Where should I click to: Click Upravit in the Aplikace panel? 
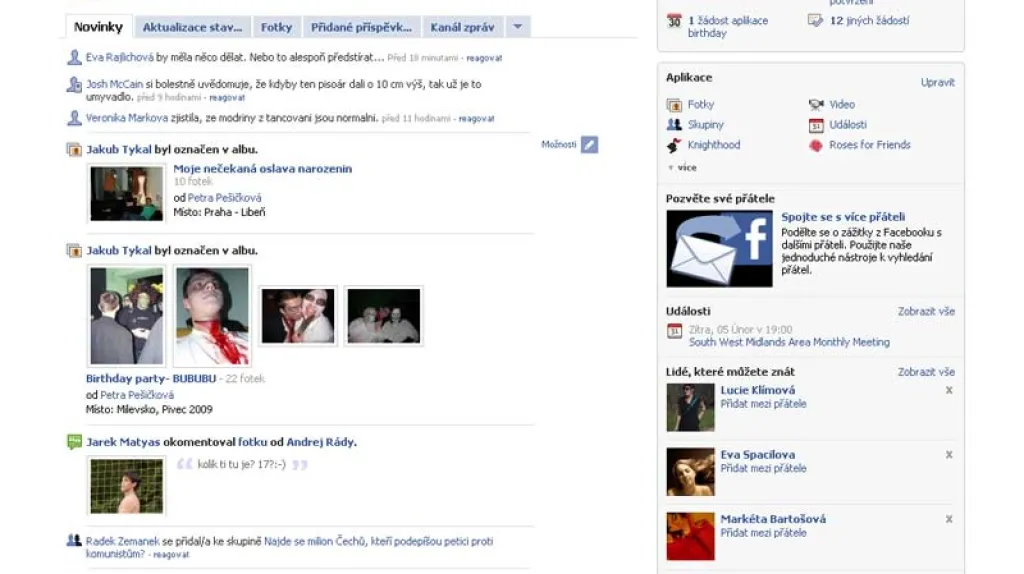pos(938,82)
